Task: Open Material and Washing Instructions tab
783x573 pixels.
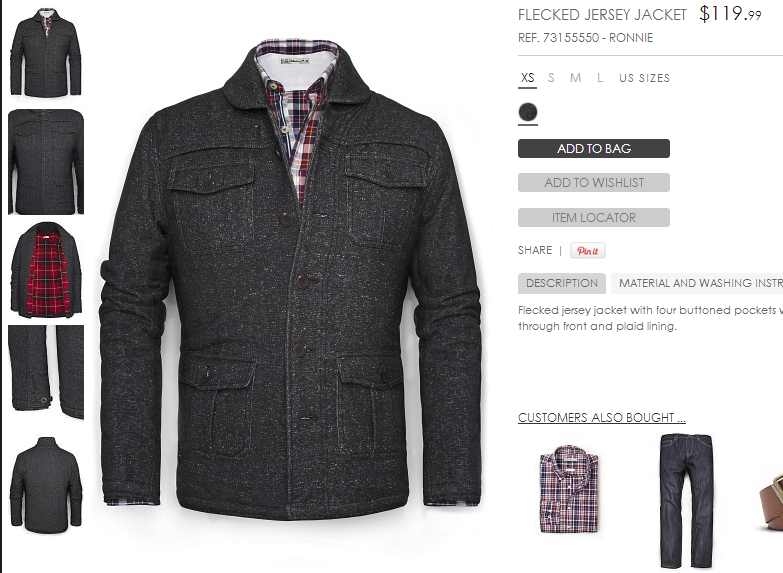Action: (x=698, y=283)
